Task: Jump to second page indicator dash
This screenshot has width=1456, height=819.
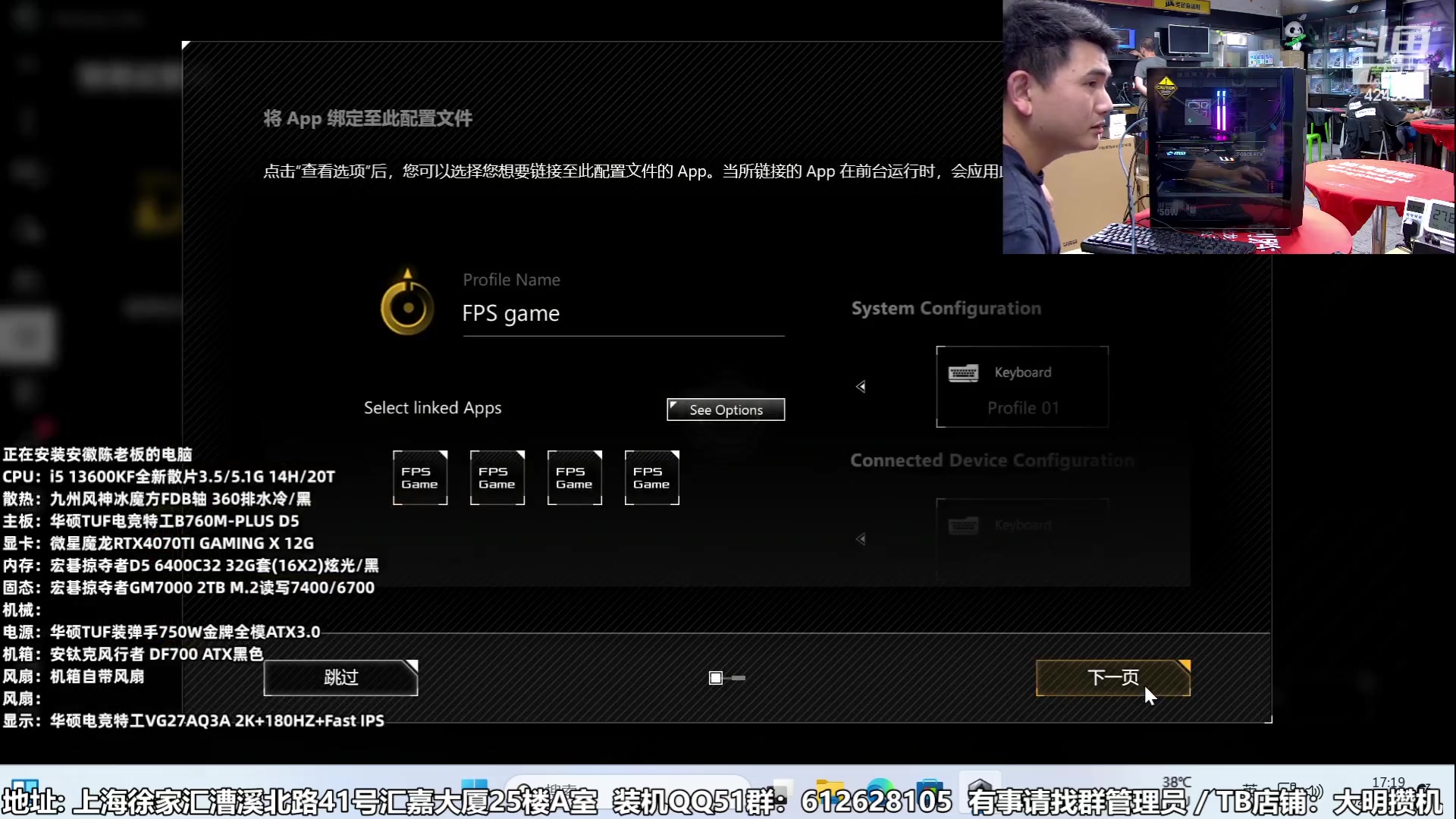Action: [x=739, y=678]
